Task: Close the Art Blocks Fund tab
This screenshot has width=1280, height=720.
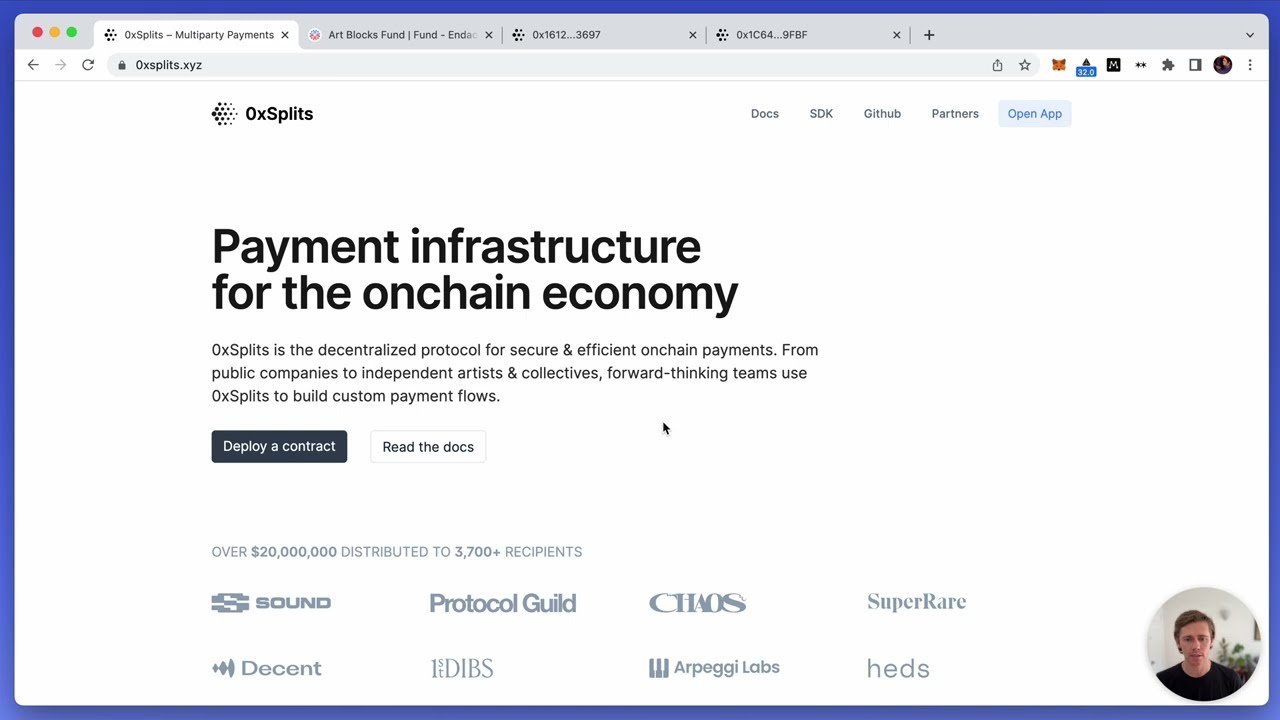Action: (x=489, y=35)
